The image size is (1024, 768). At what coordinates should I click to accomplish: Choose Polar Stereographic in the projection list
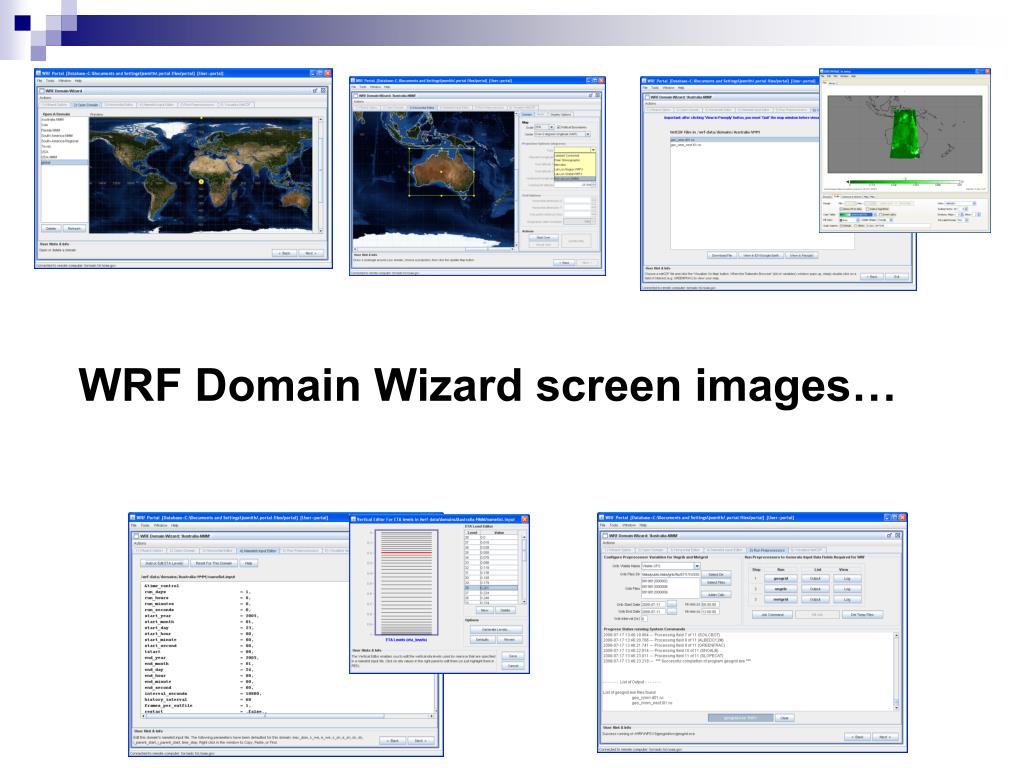tap(575, 160)
